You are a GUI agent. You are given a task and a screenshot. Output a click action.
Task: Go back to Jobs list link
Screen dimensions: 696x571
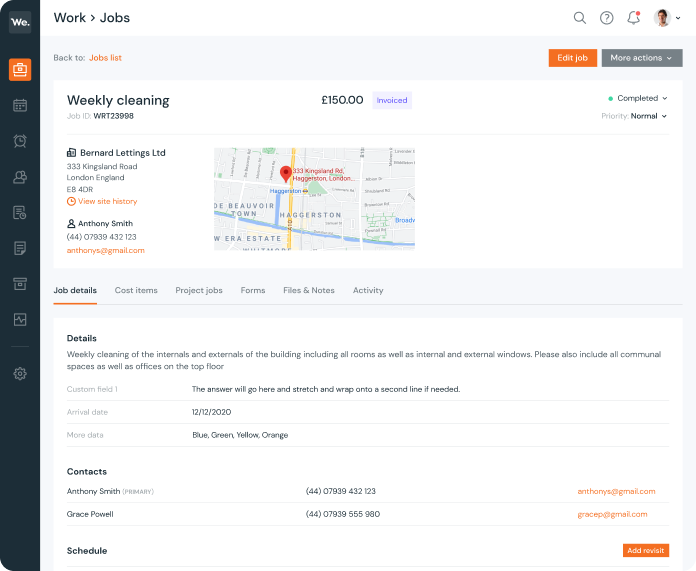(x=105, y=58)
